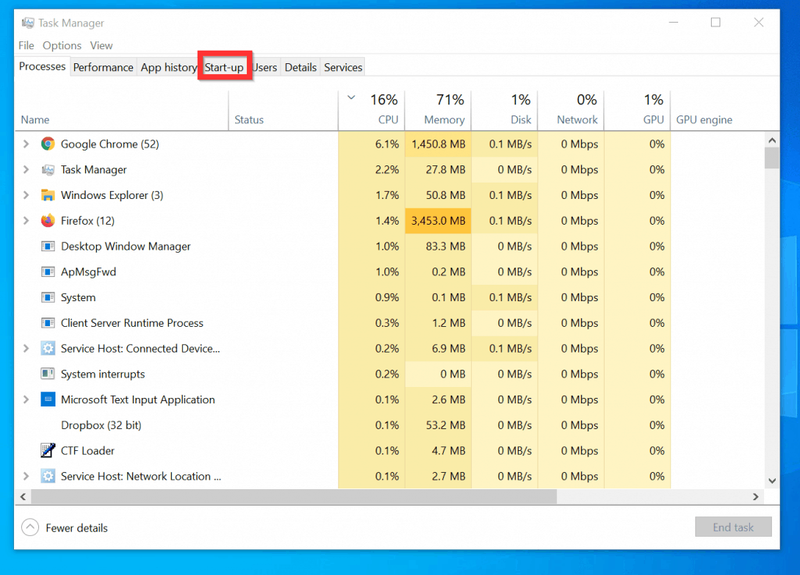The image size is (800, 575).
Task: Click the End task button
Action: (x=733, y=527)
